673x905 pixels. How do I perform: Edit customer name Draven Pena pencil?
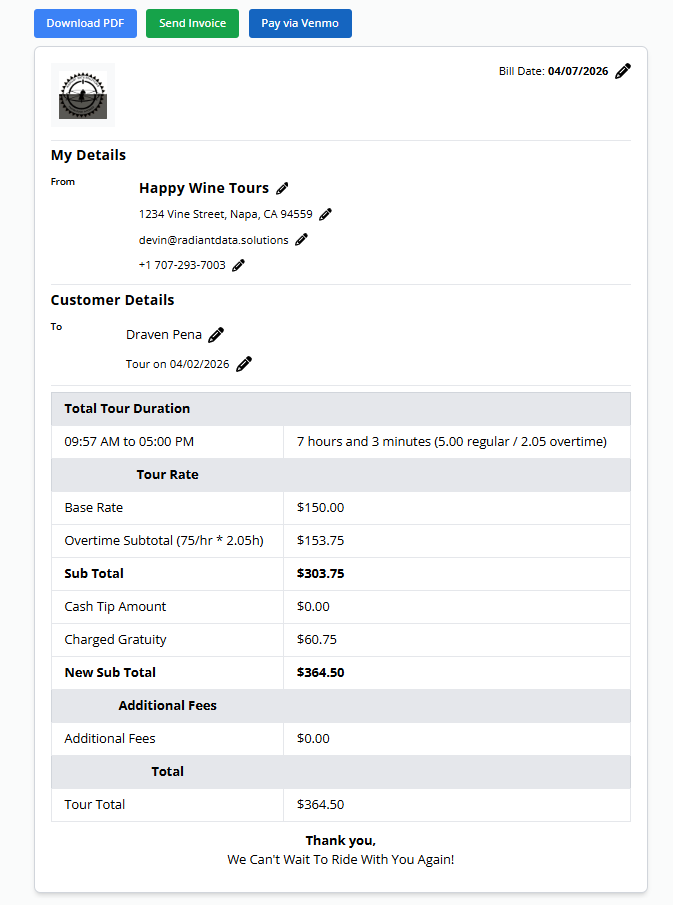tap(216, 335)
